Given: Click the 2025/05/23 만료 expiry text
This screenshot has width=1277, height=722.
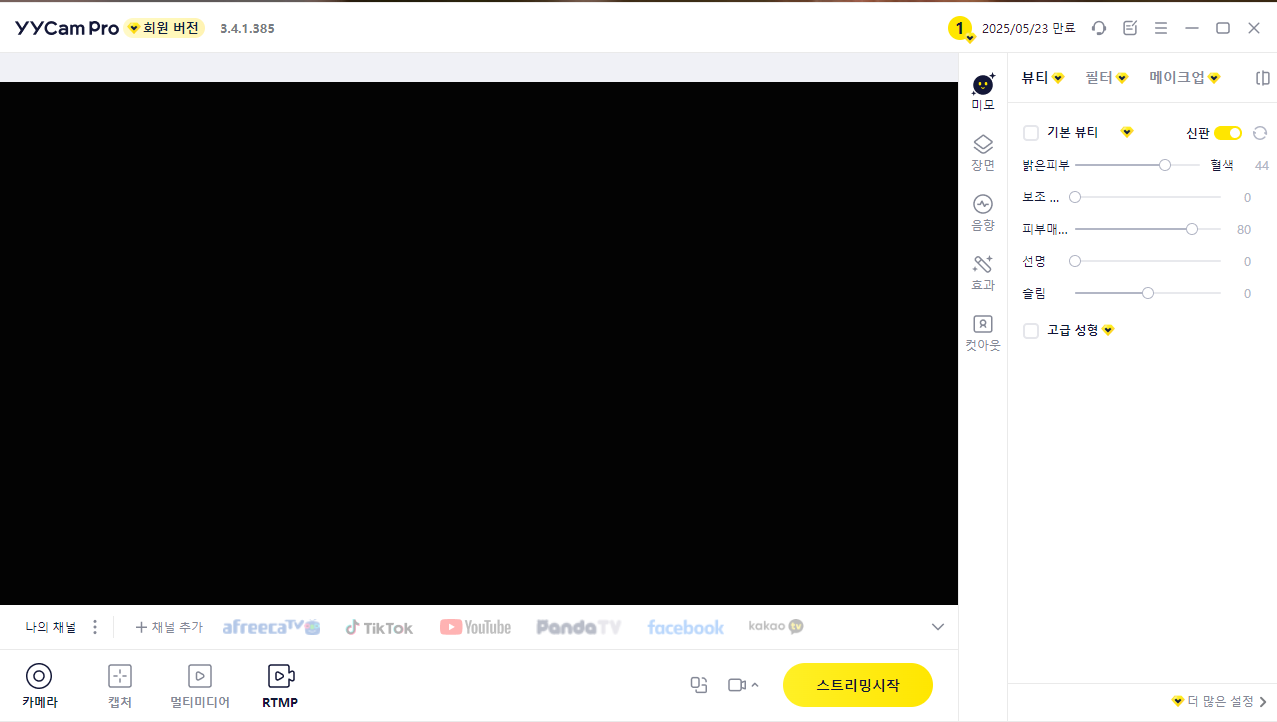Looking at the screenshot, I should [x=1029, y=28].
